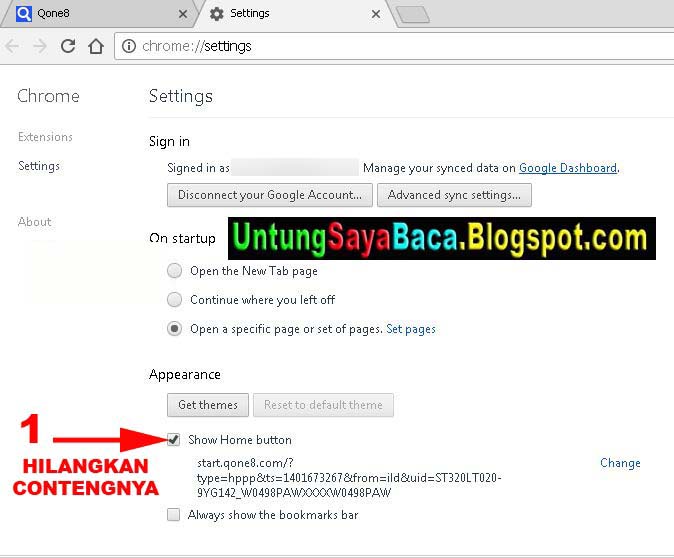
Task: Open the Google Dashboard link
Action: tap(568, 168)
